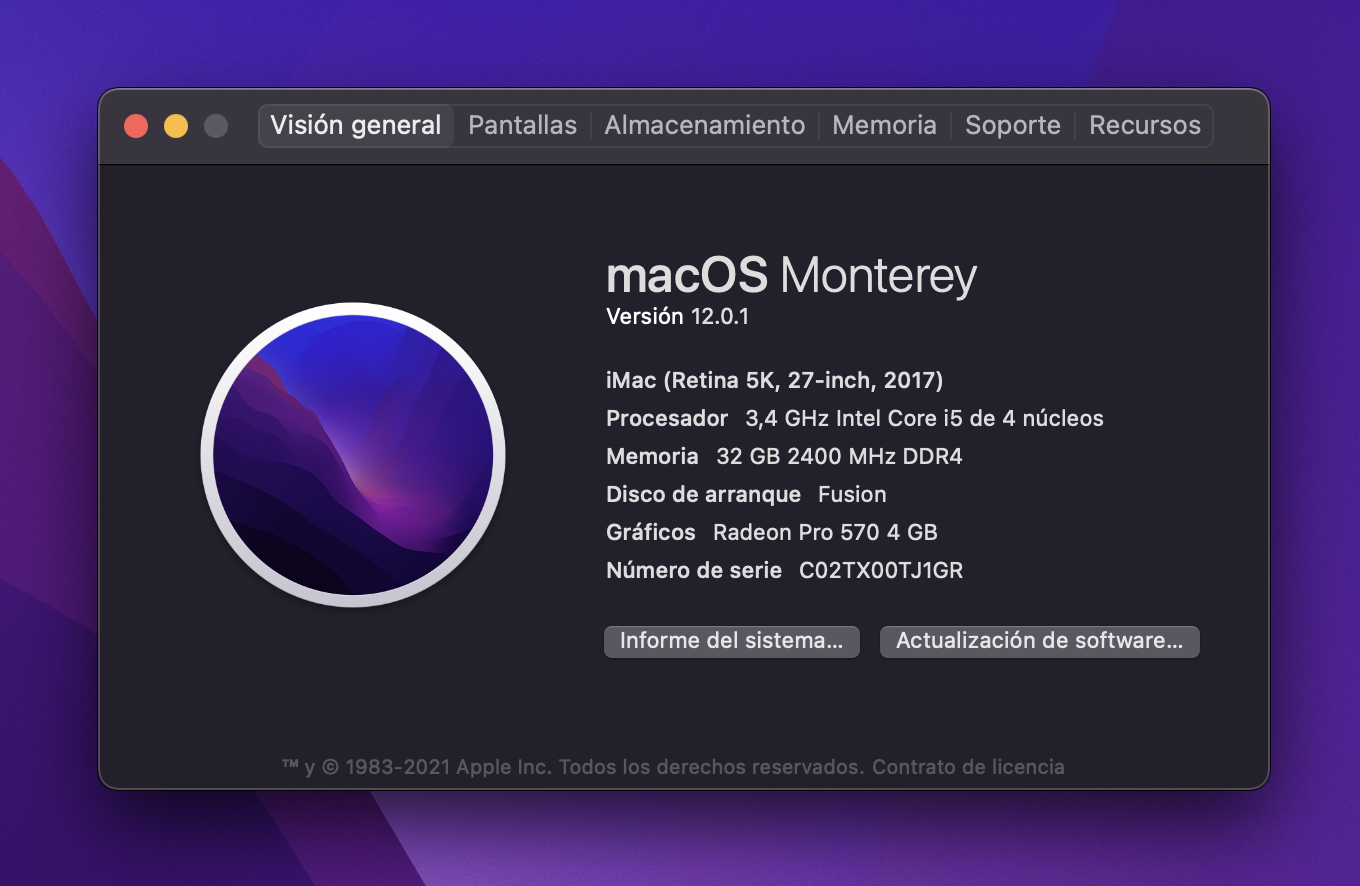This screenshot has height=886, width=1360.
Task: Open Actualización de software
Action: coord(1039,641)
